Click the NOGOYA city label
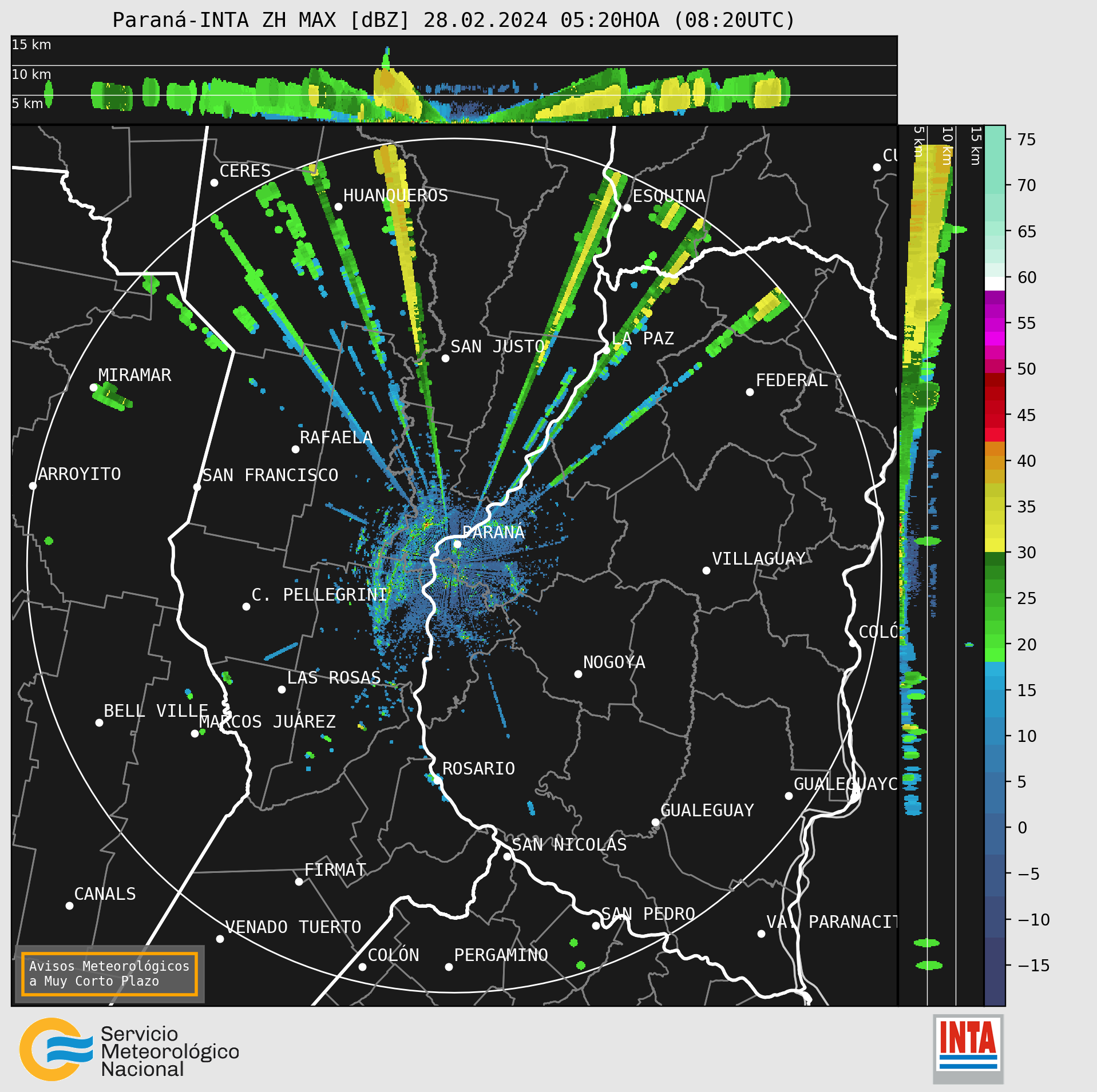1097x1092 pixels. click(614, 662)
